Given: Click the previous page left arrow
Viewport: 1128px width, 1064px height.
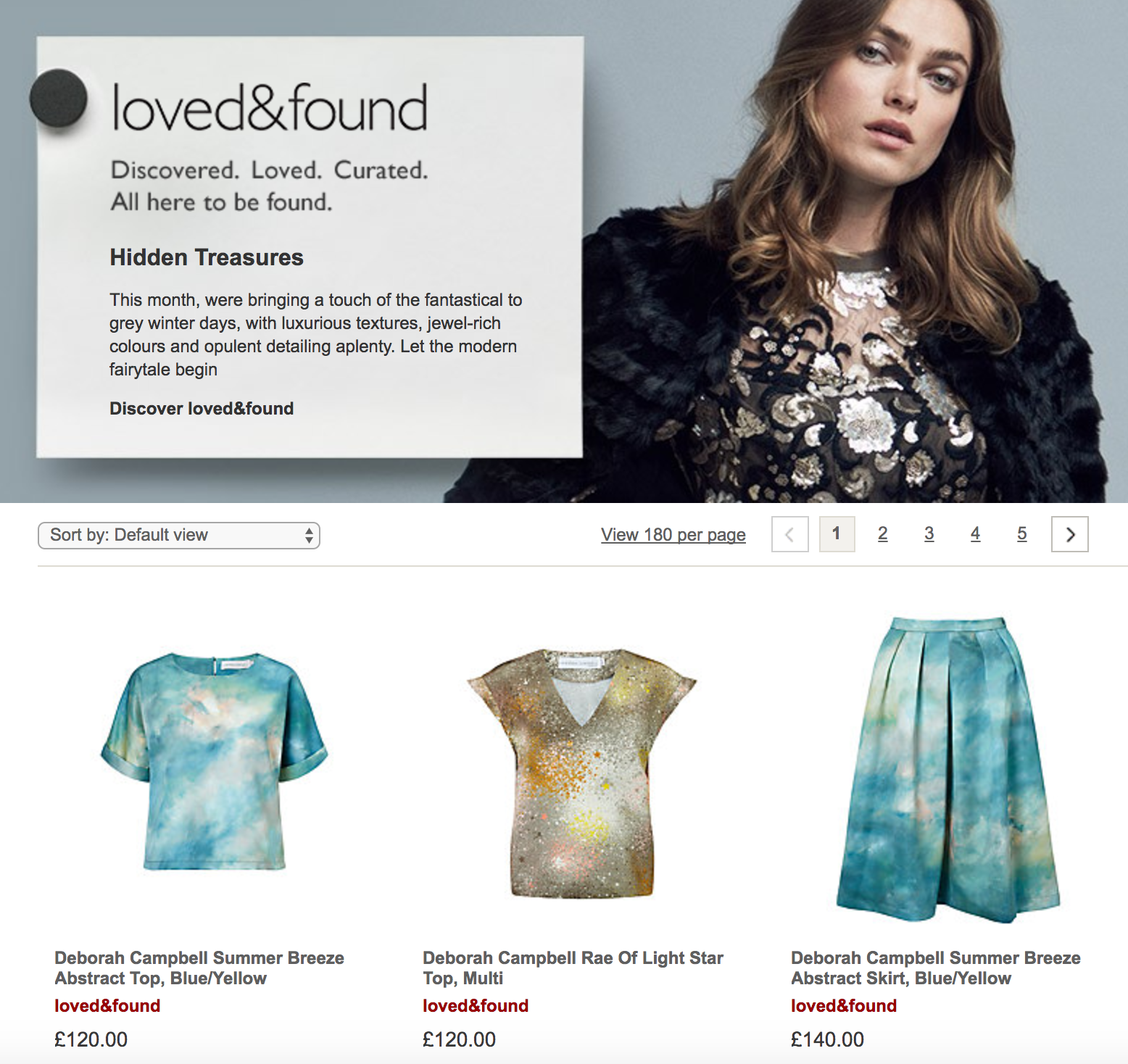Looking at the screenshot, I should point(790,534).
